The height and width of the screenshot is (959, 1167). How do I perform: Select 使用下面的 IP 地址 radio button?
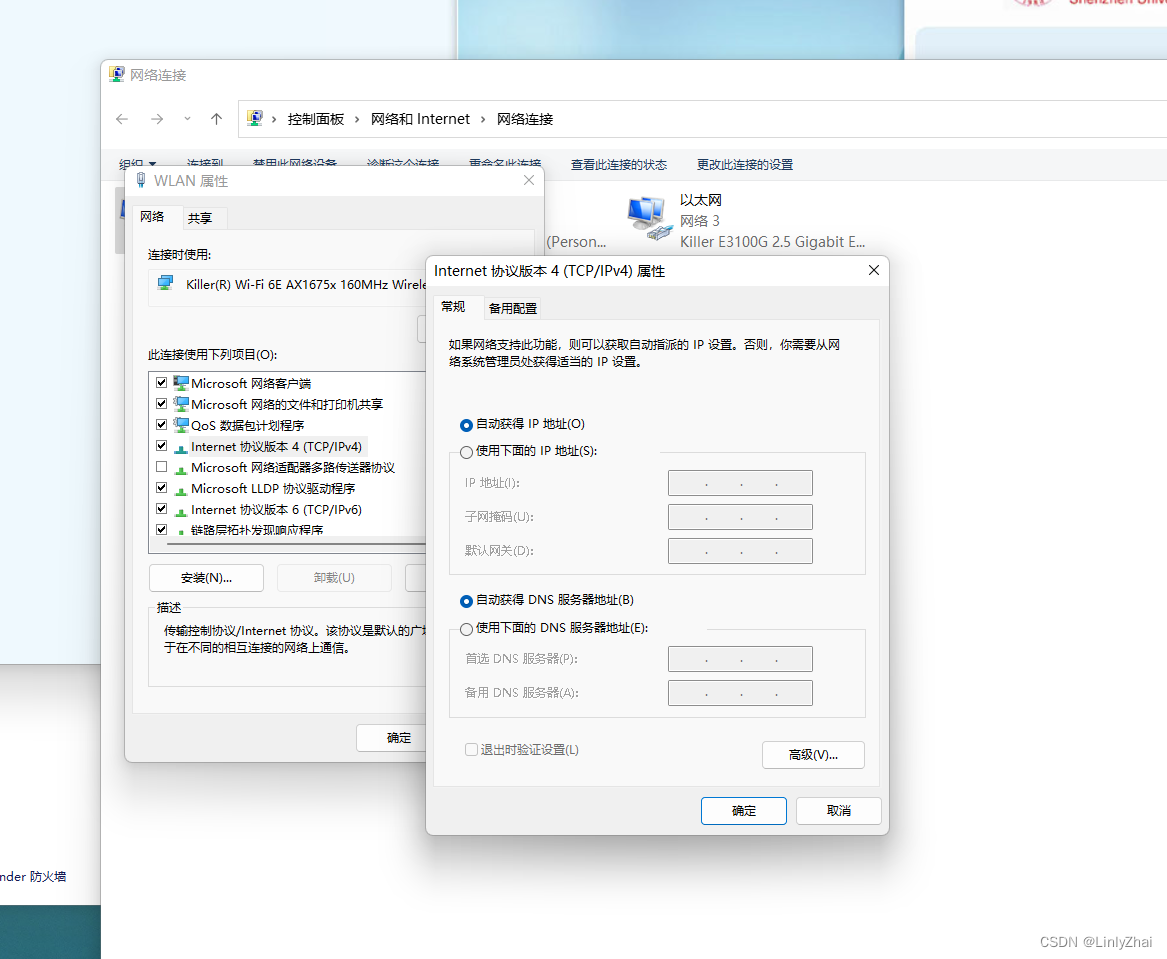tap(466, 452)
